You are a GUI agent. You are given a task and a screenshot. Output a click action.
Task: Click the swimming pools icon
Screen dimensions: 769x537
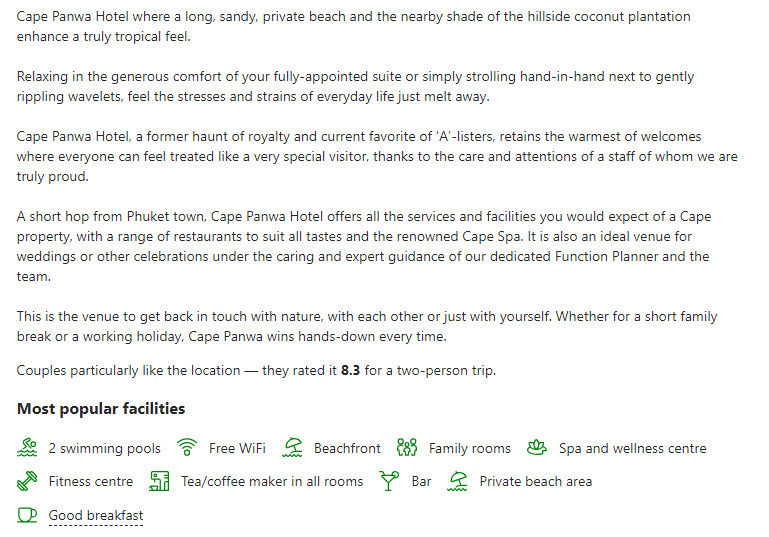point(27,447)
